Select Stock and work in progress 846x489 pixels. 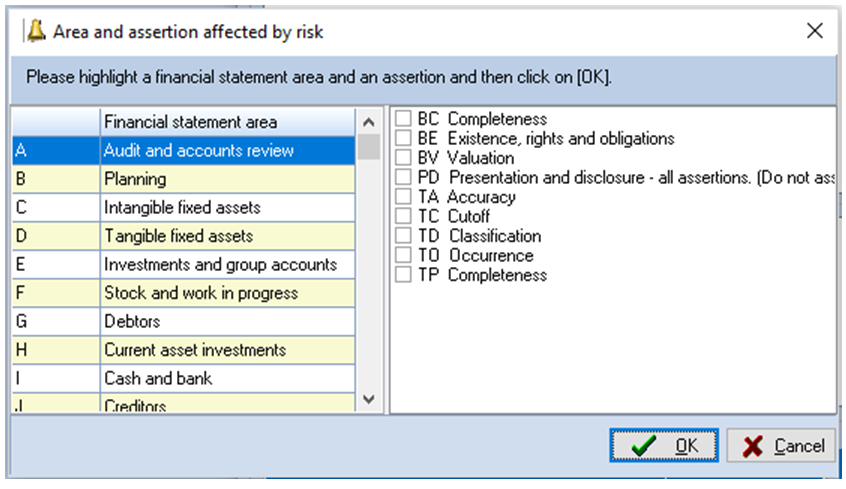(183, 293)
